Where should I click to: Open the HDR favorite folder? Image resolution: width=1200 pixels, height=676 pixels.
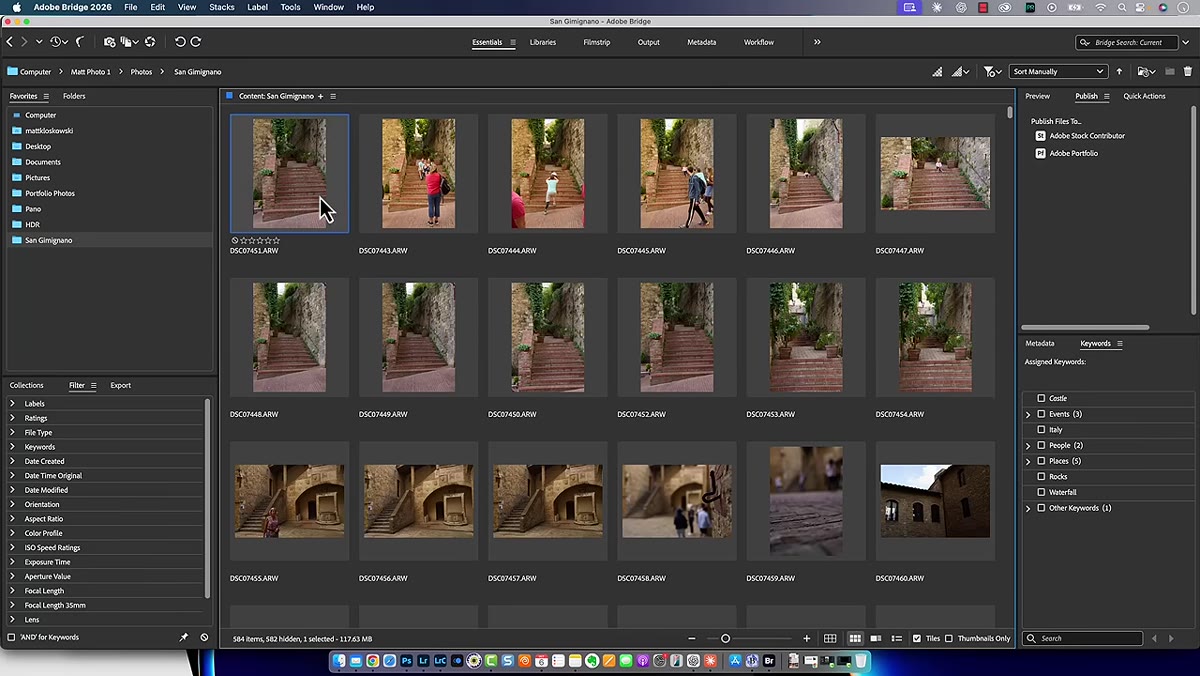tap(32, 225)
